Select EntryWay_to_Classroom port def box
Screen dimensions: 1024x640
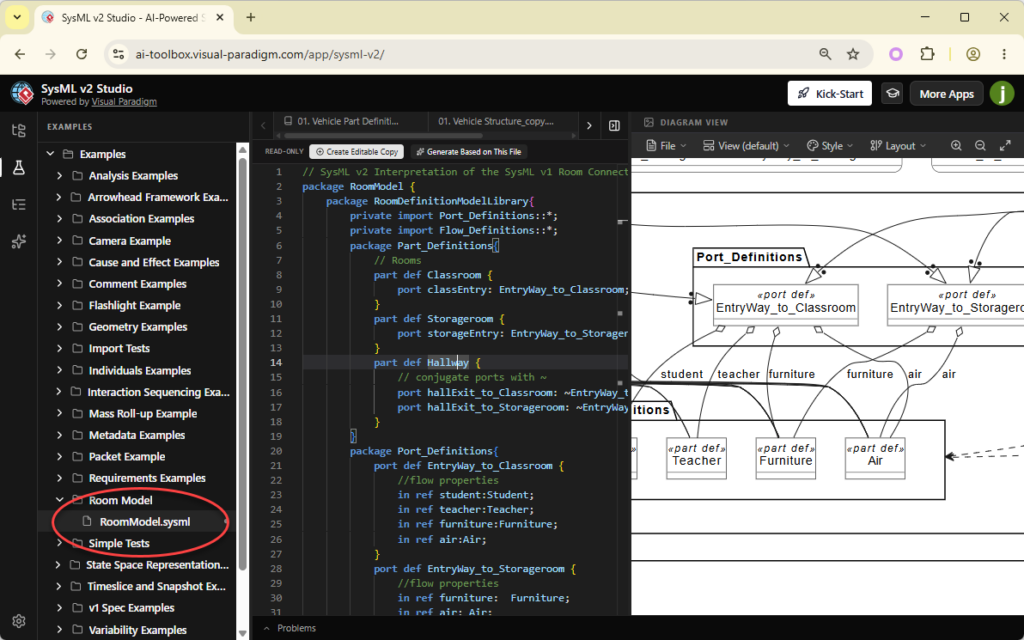click(x=786, y=304)
